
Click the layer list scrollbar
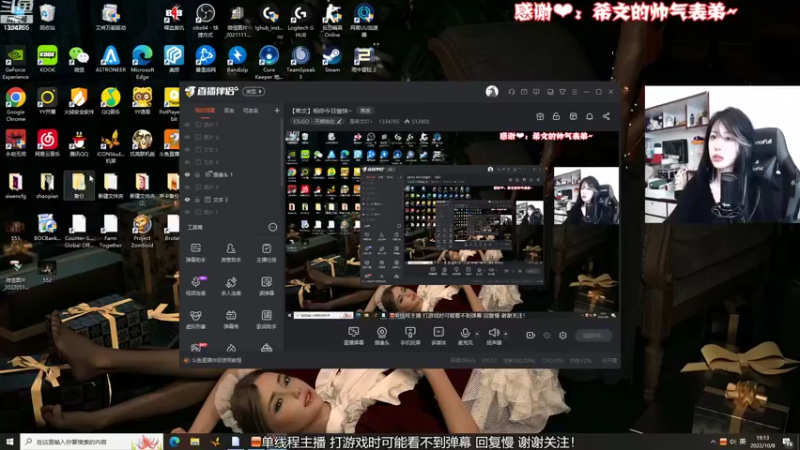click(x=282, y=153)
